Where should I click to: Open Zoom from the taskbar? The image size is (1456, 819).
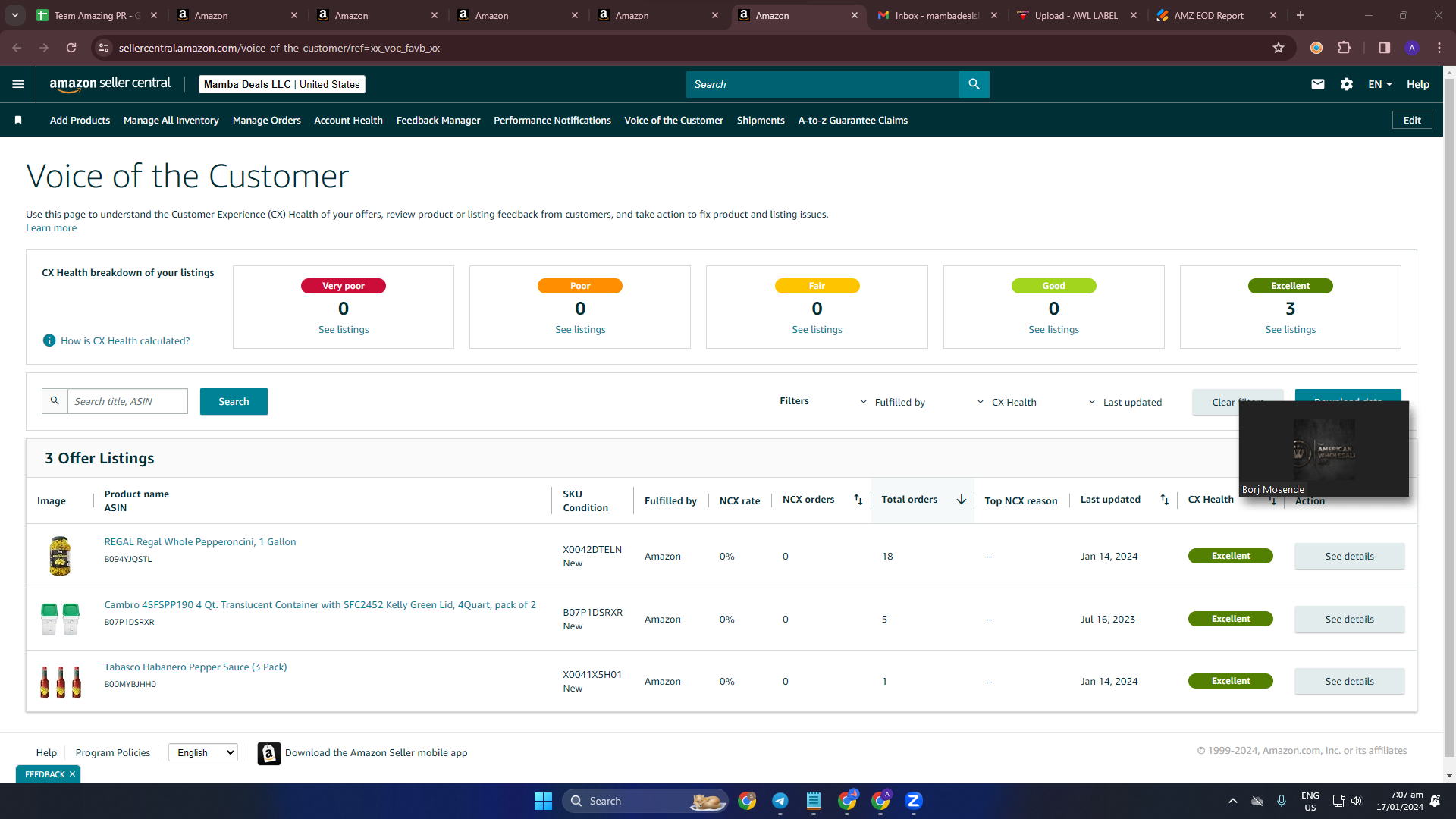914,801
